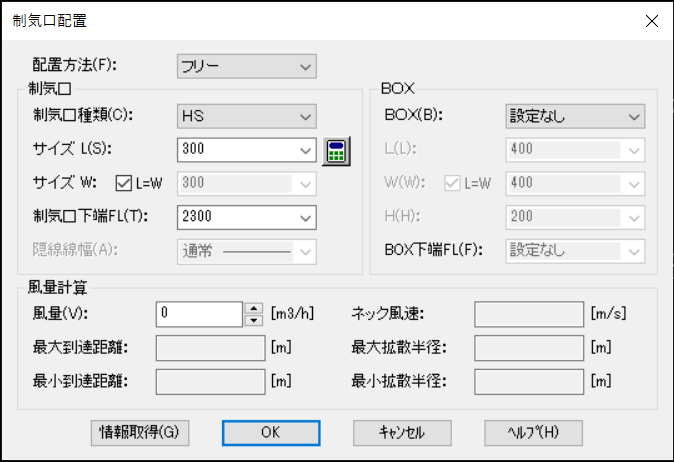Click the ネック風速 result field
Screen dimensions: 674x462
(528, 314)
